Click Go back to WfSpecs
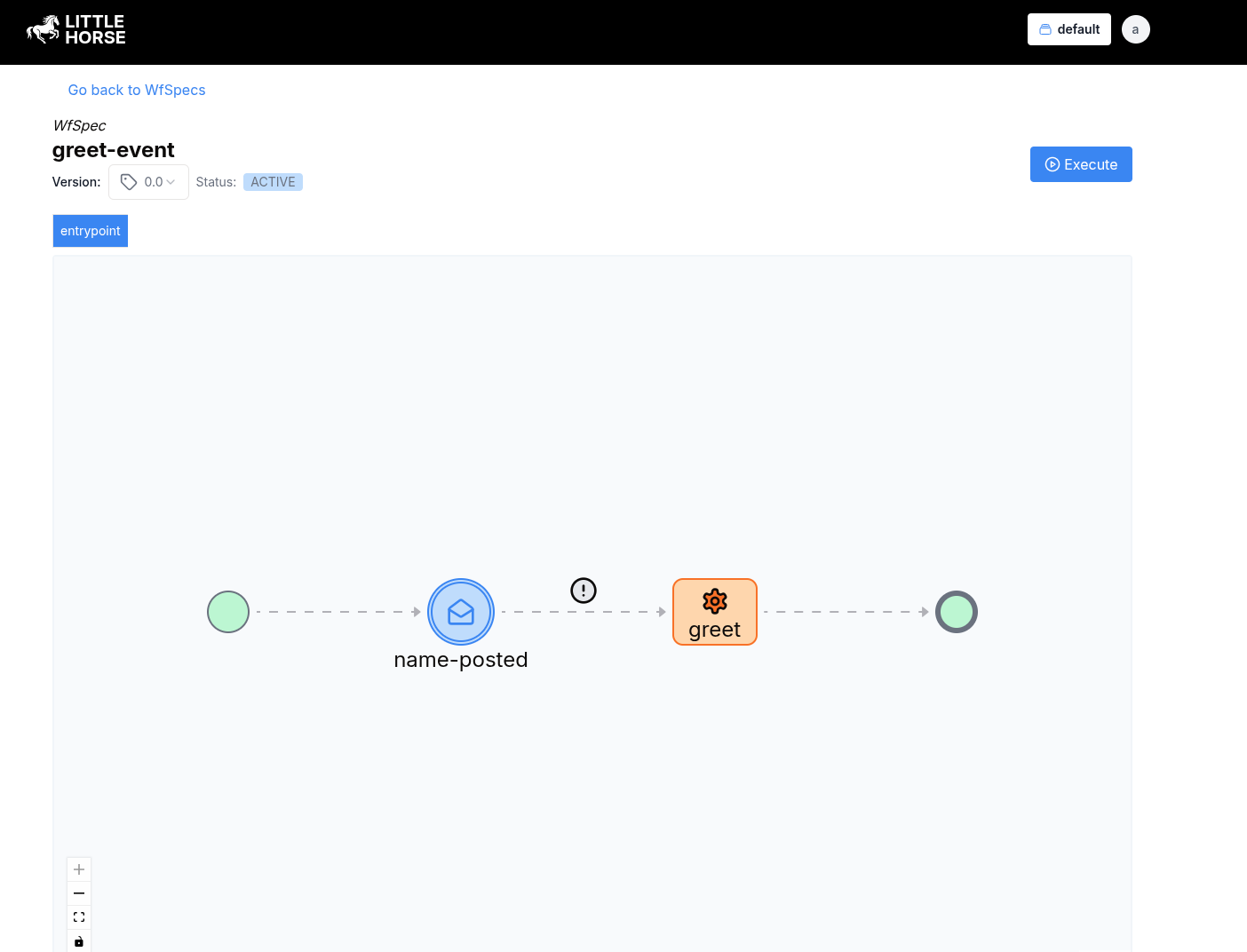The width and height of the screenshot is (1247, 952). (136, 90)
